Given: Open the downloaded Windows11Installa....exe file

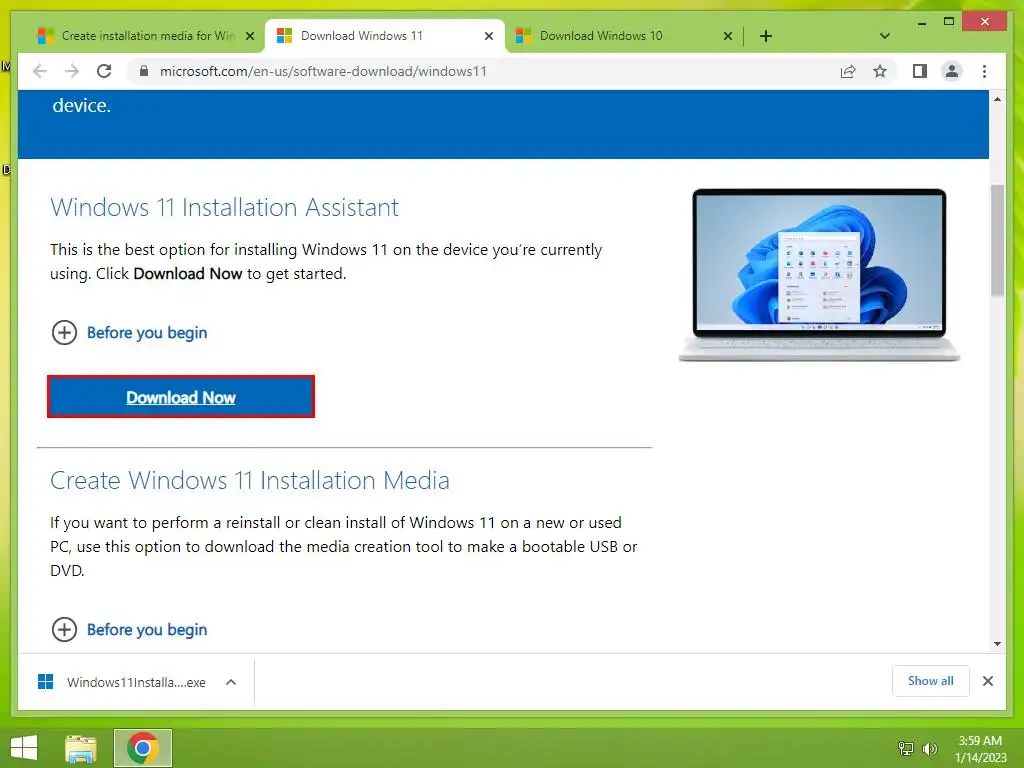Looking at the screenshot, I should [122, 682].
